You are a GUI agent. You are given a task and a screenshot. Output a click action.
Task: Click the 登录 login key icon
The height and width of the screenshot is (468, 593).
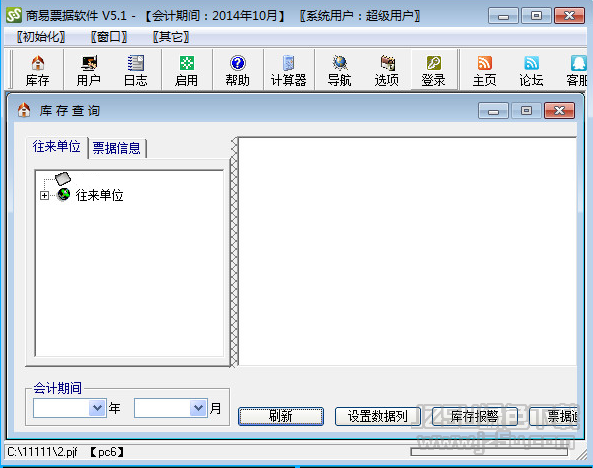pos(433,70)
